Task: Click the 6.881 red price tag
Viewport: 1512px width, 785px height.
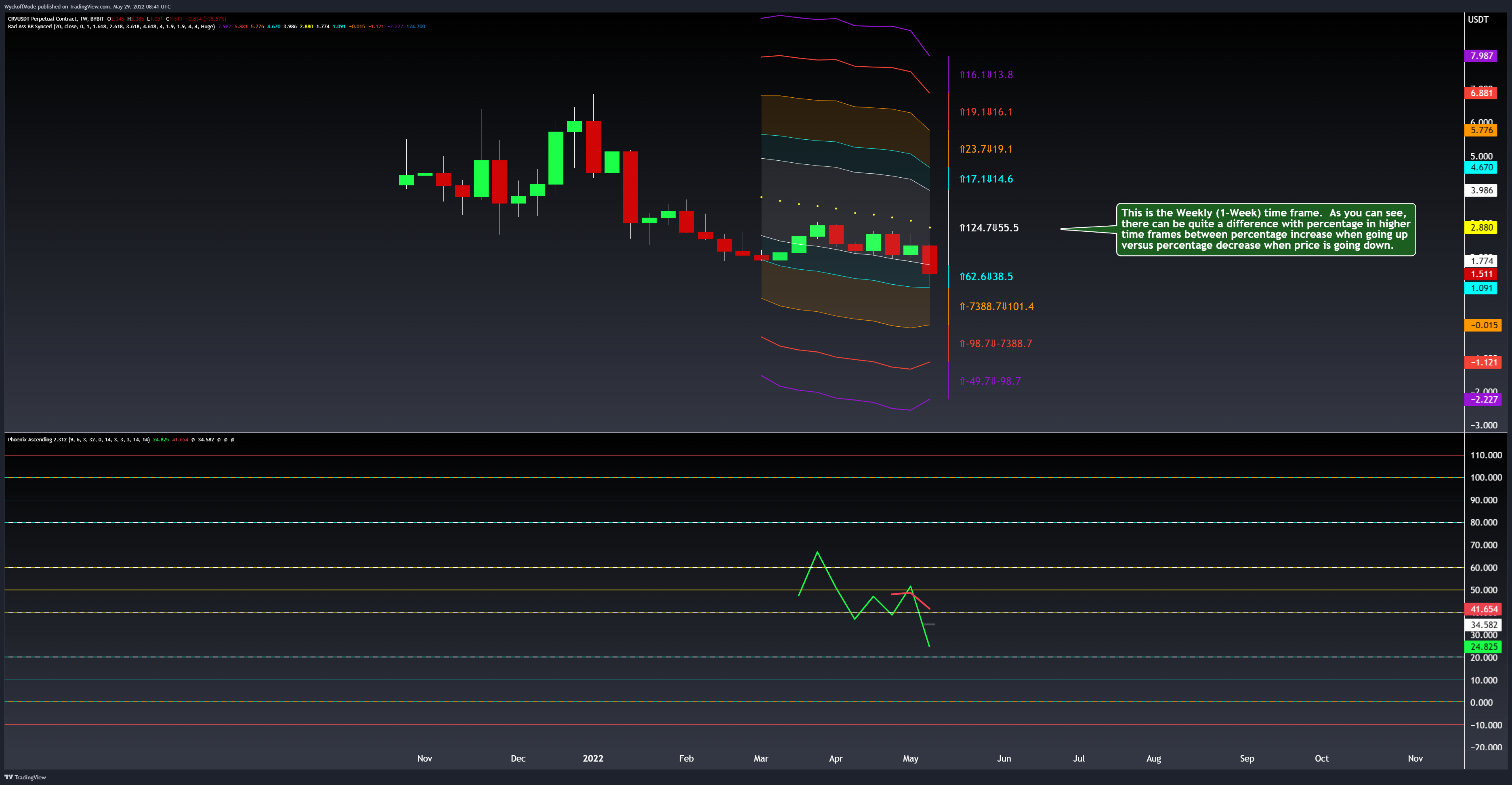Action: tap(1481, 93)
